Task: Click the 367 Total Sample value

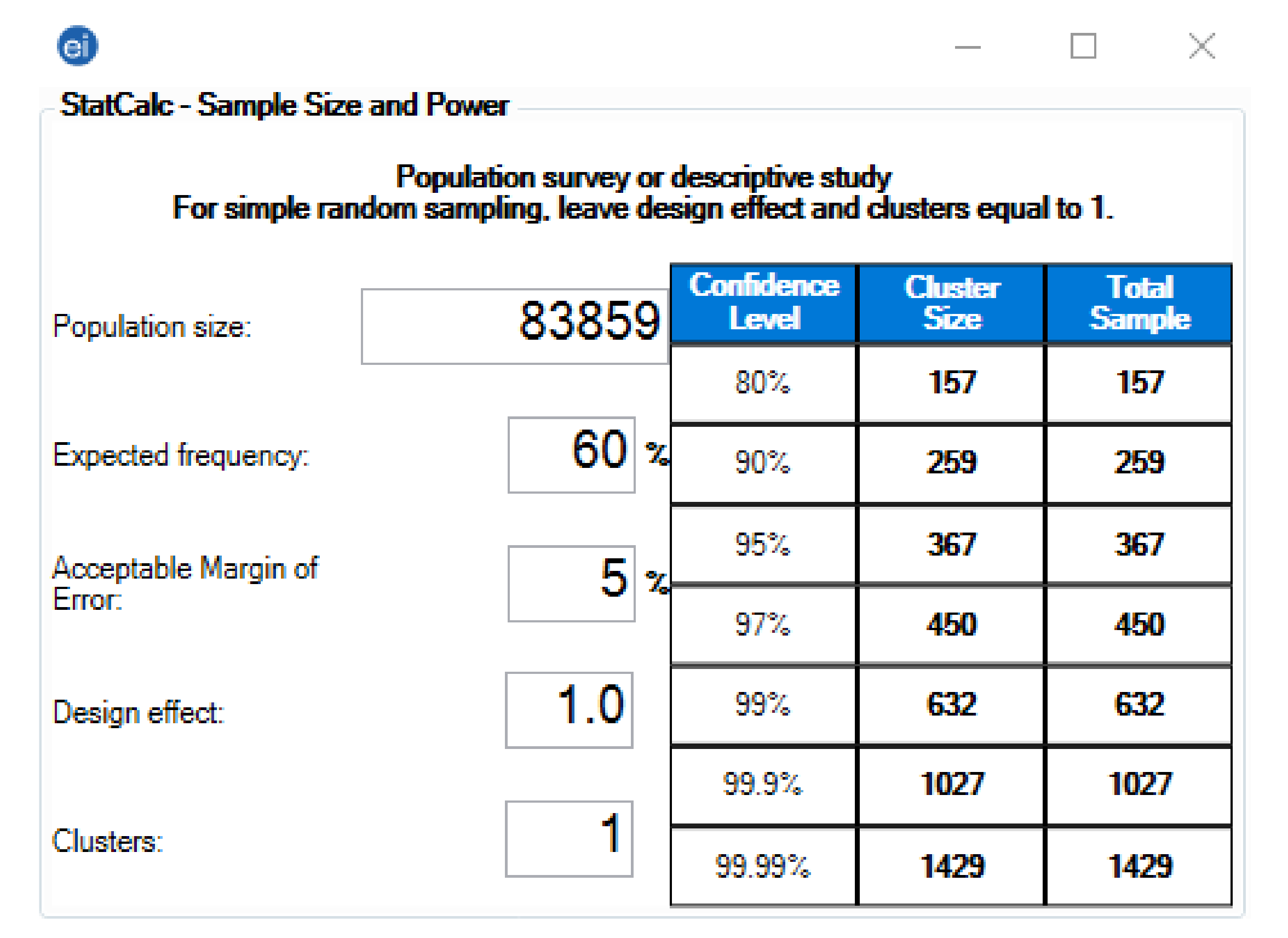Action: (1138, 544)
